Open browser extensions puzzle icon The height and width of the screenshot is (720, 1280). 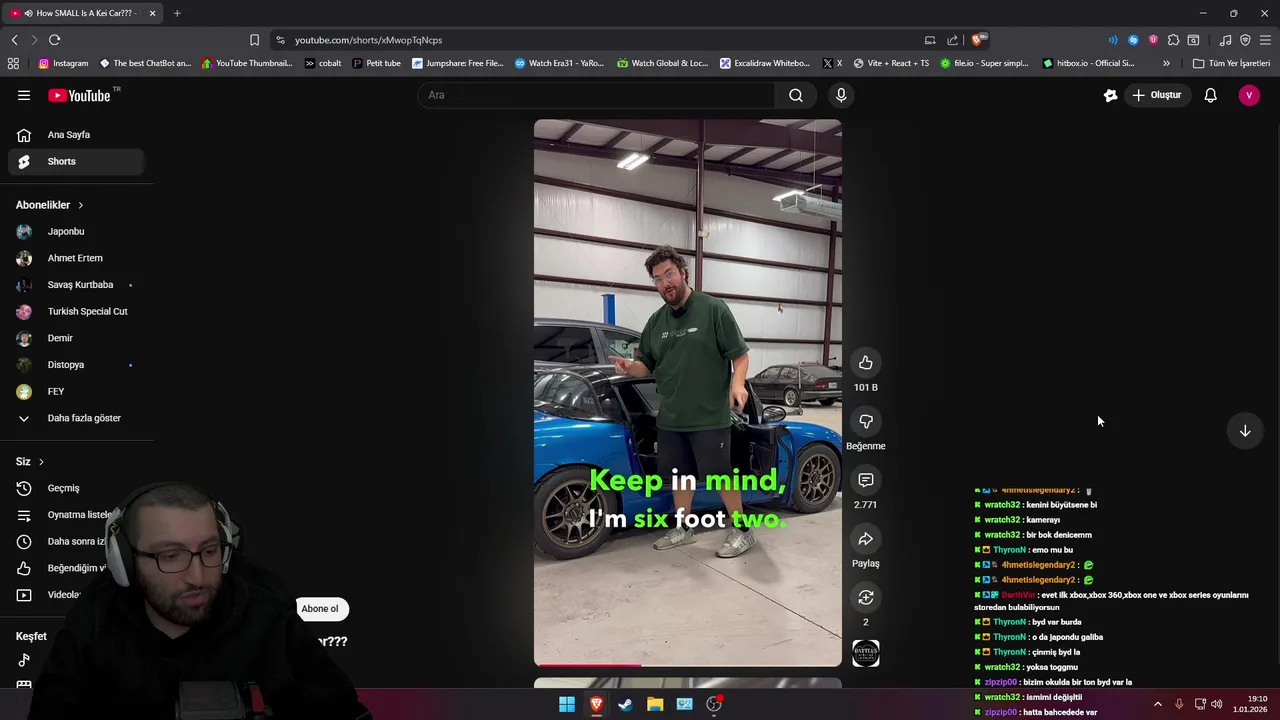pyautogui.click(x=1173, y=40)
